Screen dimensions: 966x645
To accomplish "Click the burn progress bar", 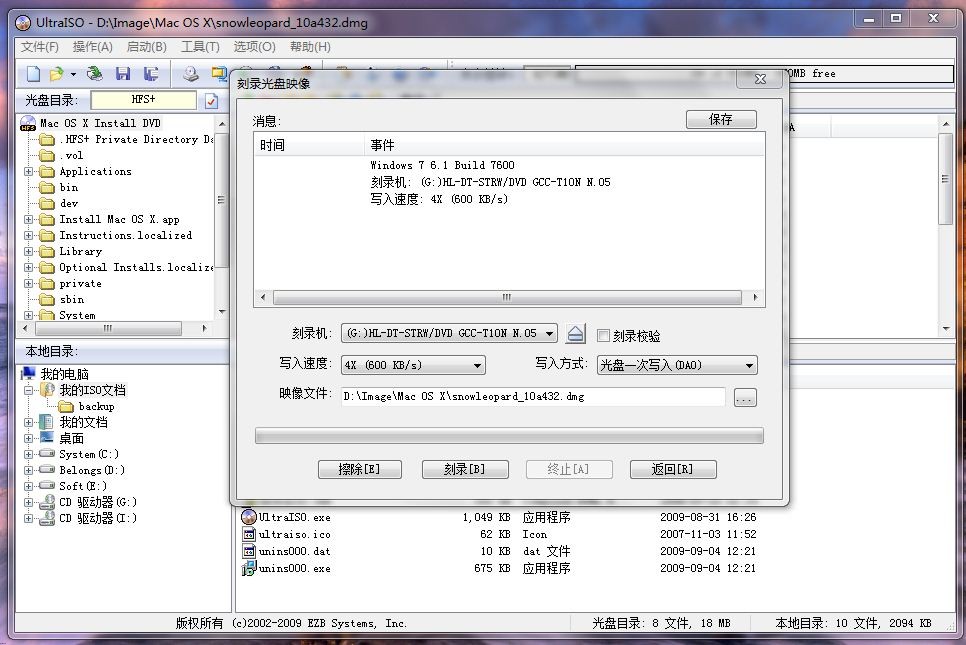I will [509, 436].
